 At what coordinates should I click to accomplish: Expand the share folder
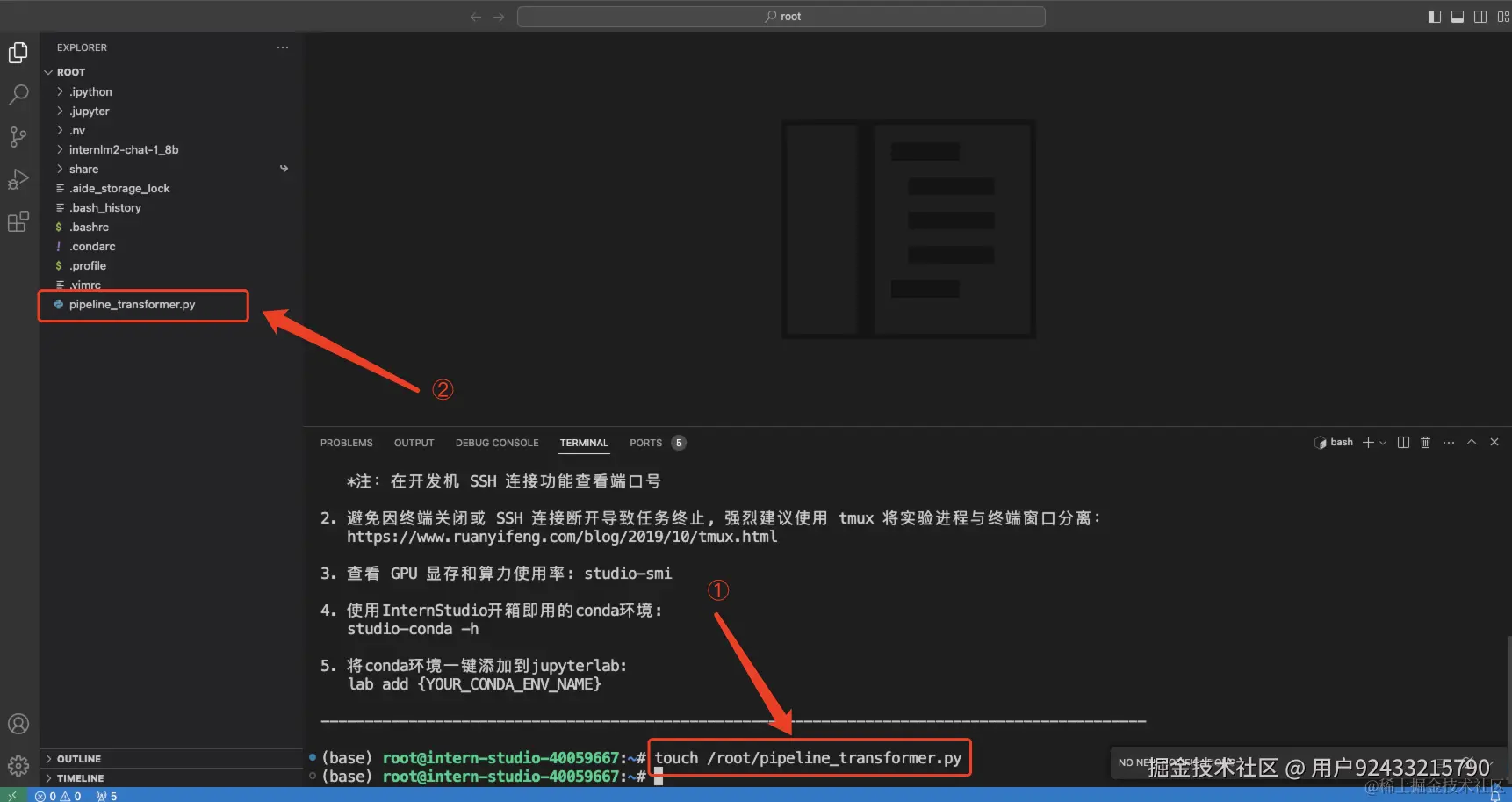(x=172, y=169)
